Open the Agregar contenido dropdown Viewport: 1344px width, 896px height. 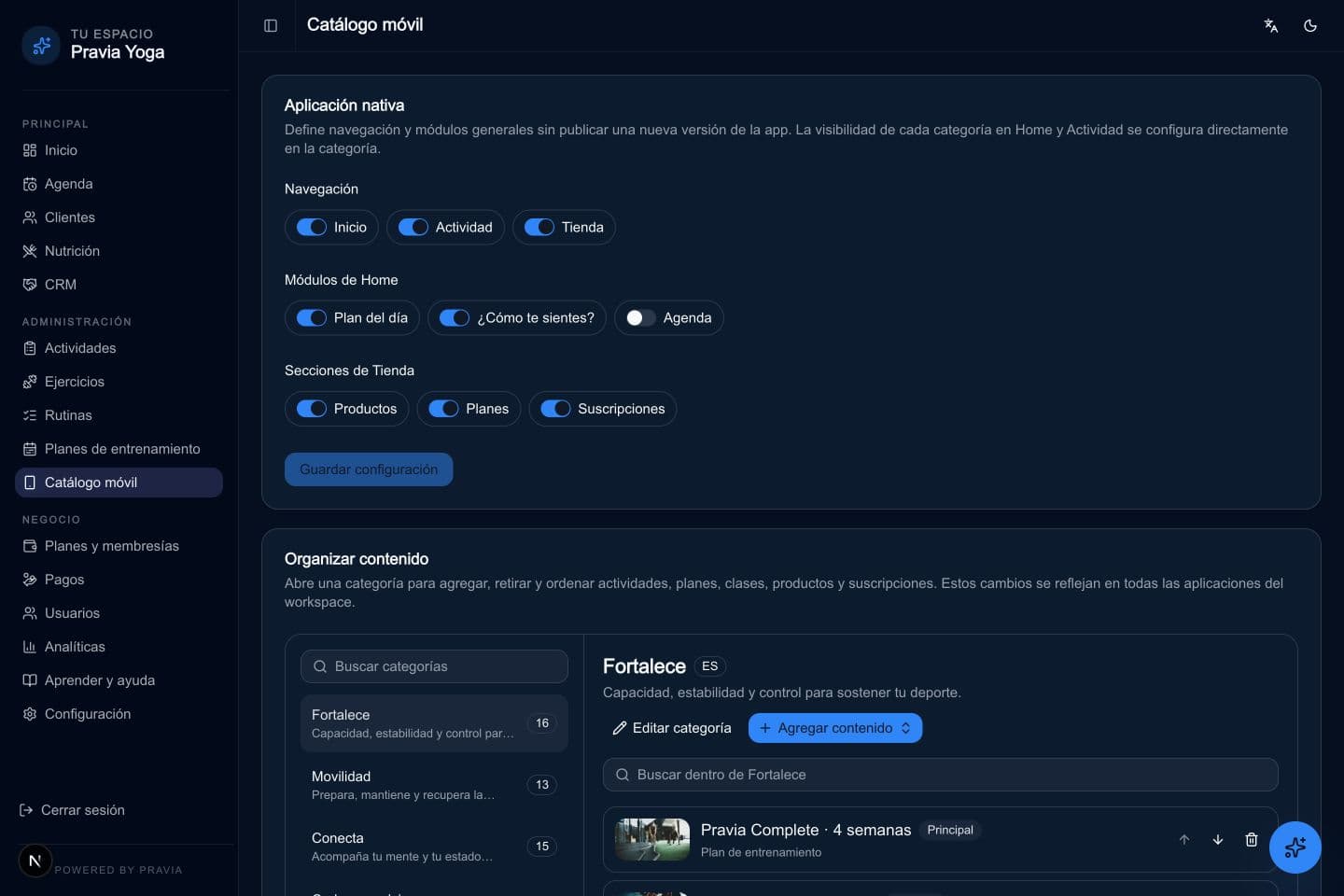point(835,728)
